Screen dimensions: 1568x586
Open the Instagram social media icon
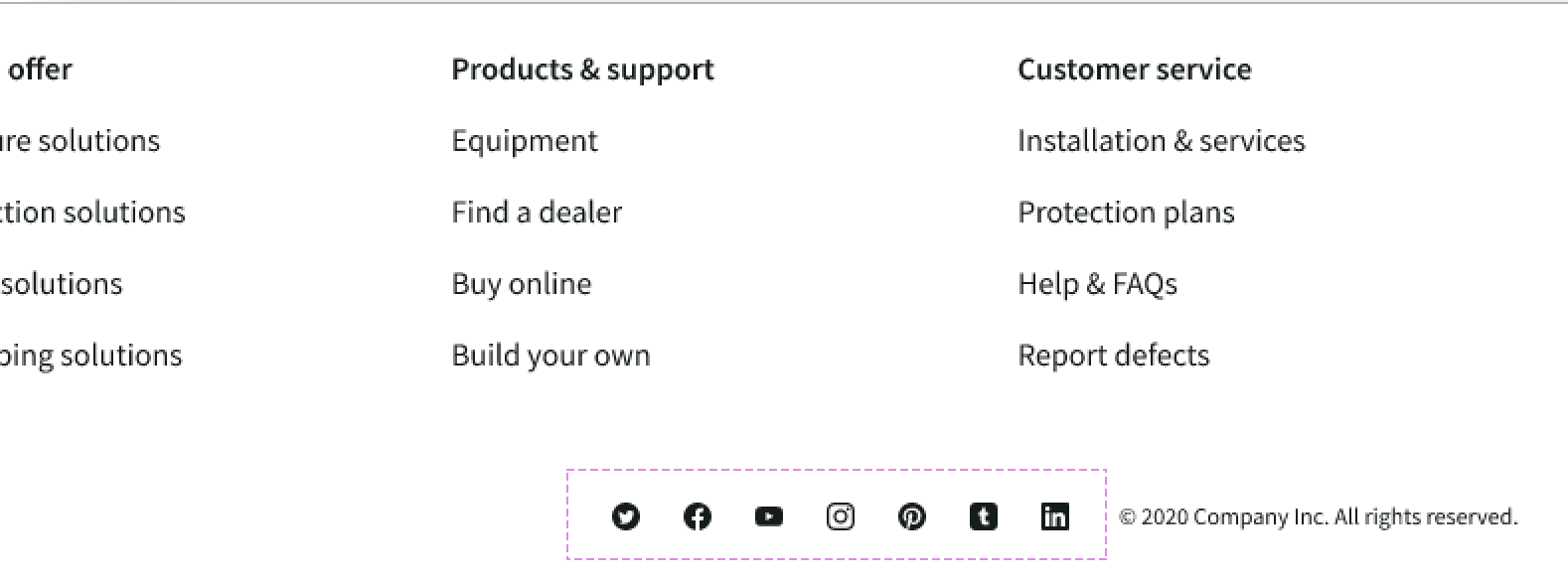pyautogui.click(x=841, y=516)
